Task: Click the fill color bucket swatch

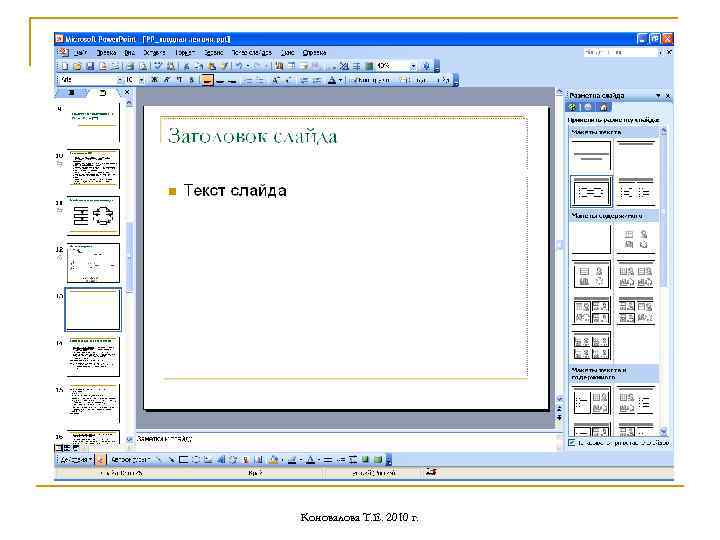Action: coord(274,459)
